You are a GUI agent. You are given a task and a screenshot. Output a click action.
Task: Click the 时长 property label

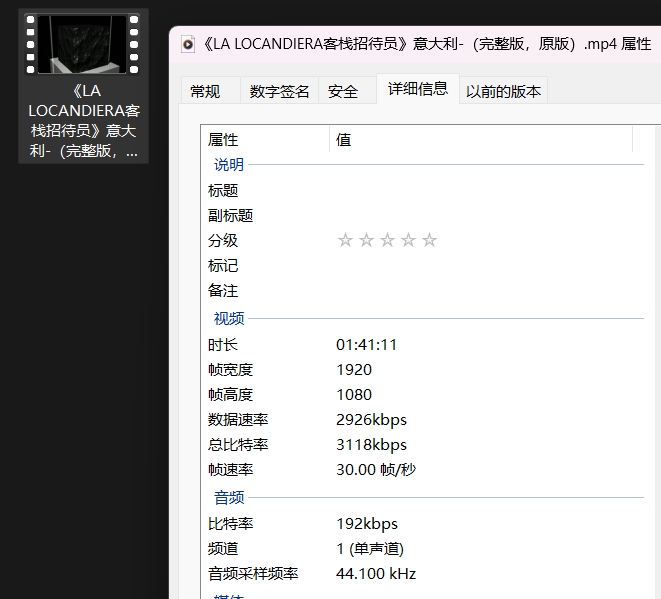(223, 345)
